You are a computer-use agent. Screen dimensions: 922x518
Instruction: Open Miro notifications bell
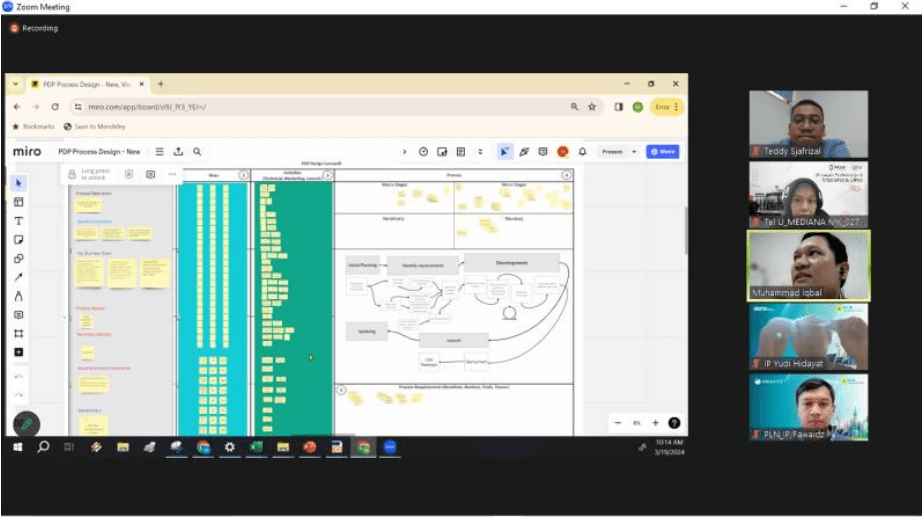click(582, 152)
